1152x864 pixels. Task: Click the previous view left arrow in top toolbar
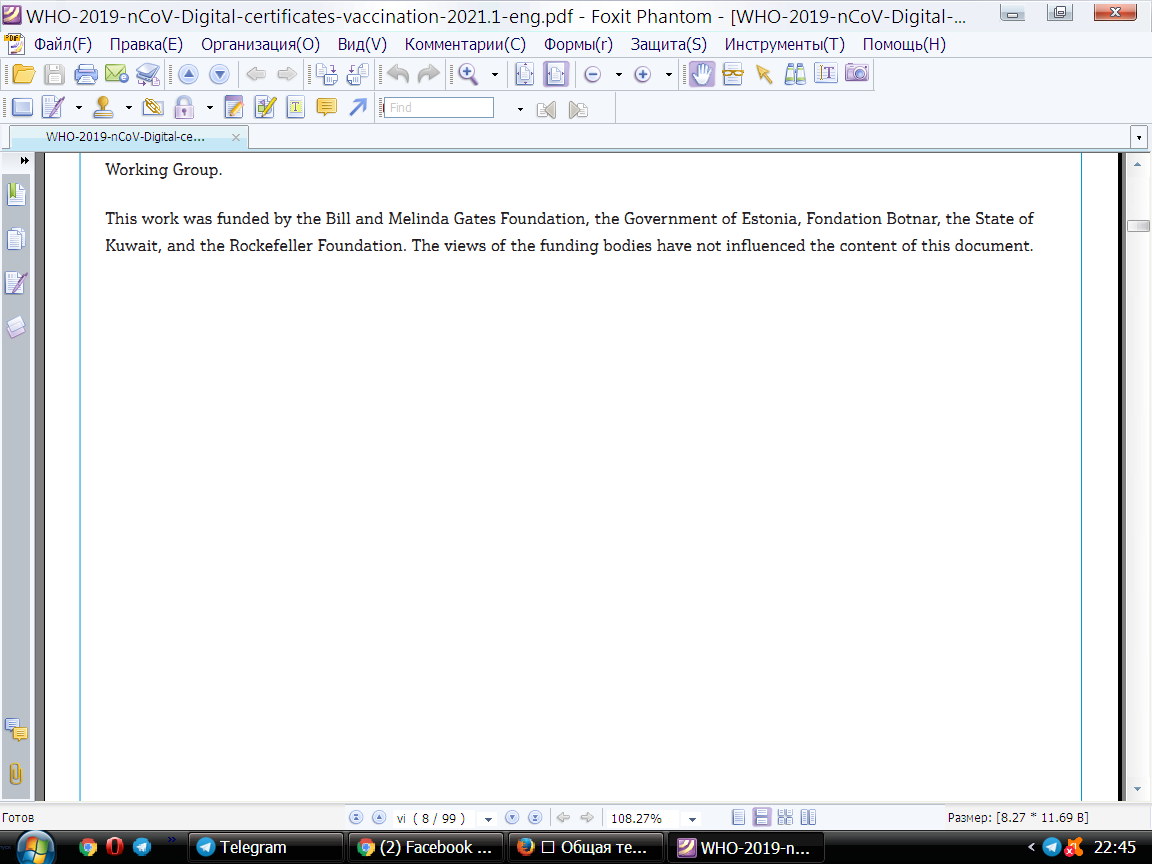[256, 74]
